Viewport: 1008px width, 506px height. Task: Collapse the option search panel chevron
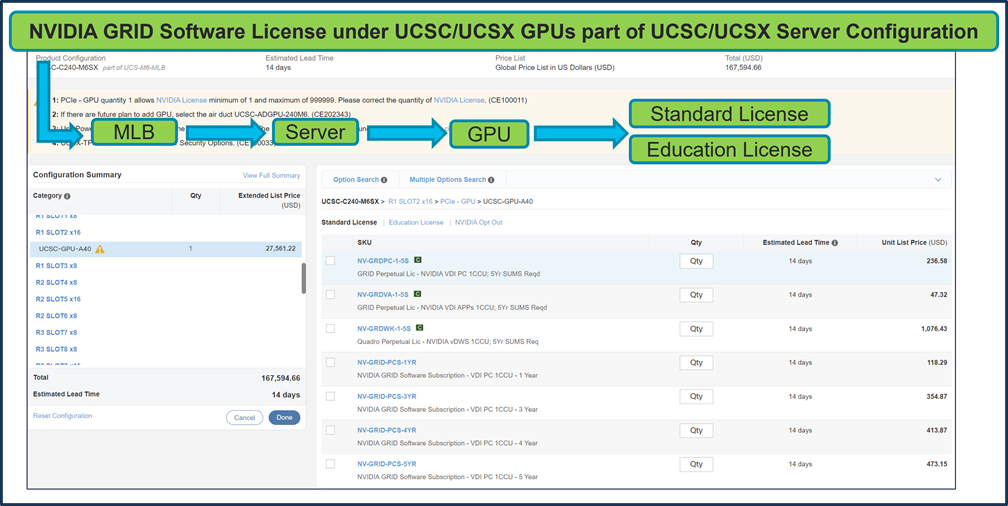click(937, 180)
